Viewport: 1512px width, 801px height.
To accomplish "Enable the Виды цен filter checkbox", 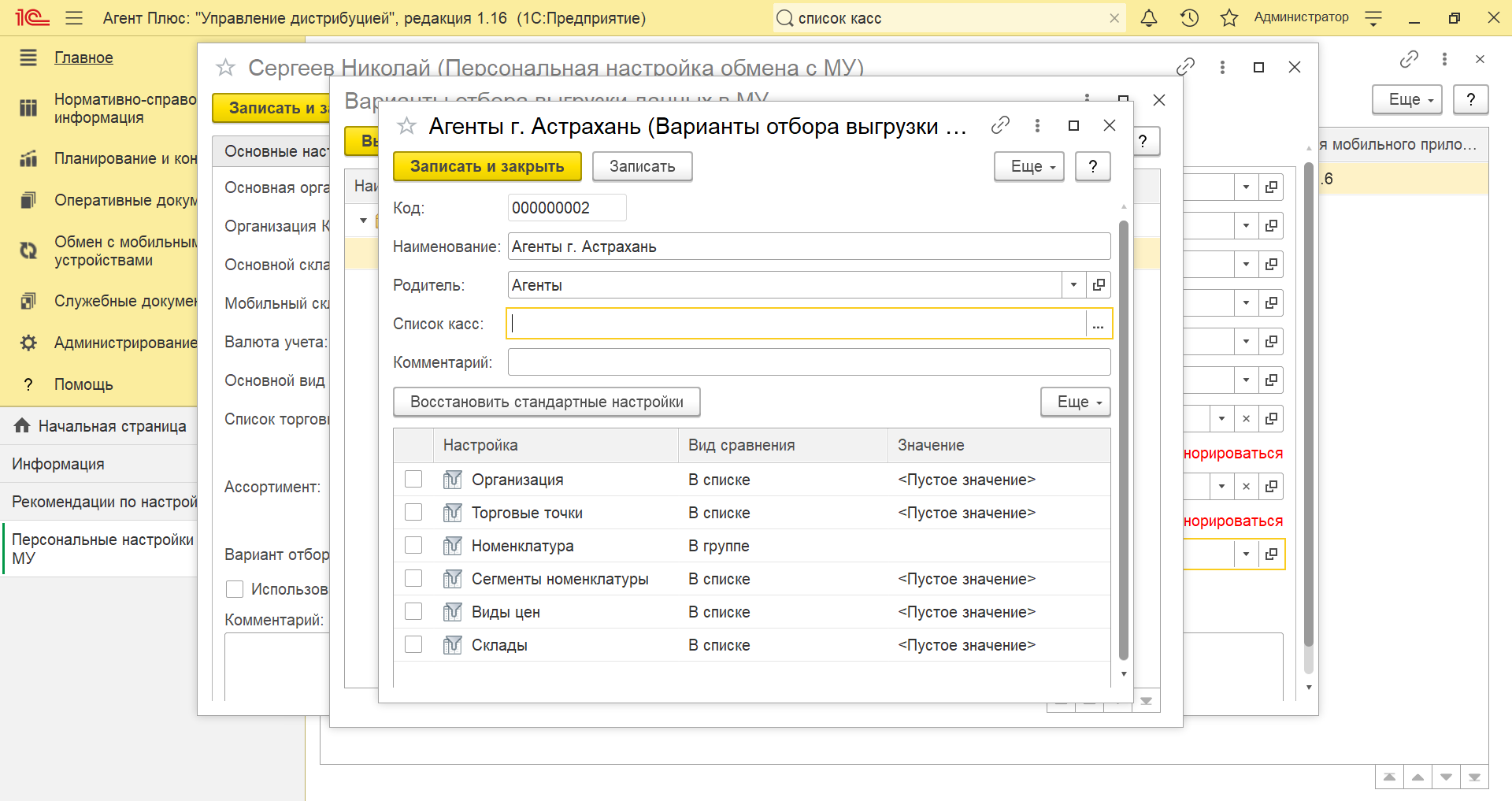I will tap(413, 611).
